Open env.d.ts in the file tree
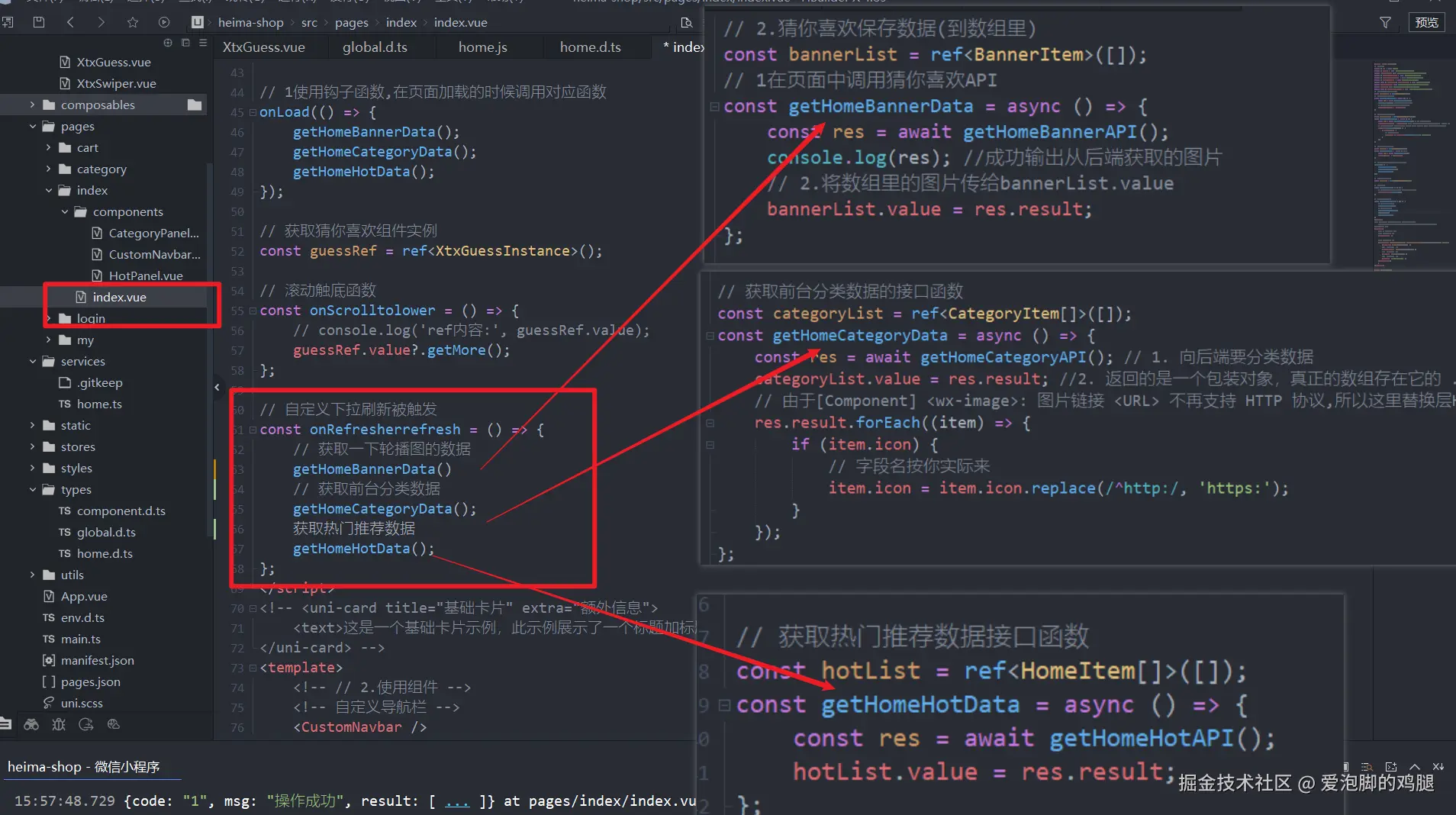1456x815 pixels. click(82, 617)
